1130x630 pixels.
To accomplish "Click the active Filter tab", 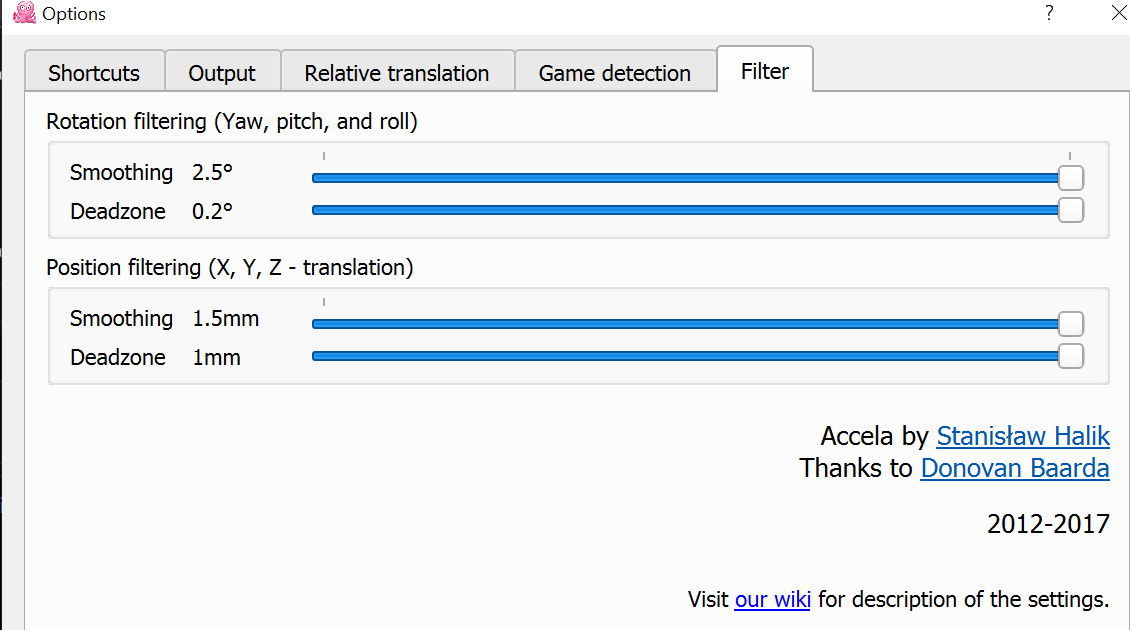I will tap(765, 71).
